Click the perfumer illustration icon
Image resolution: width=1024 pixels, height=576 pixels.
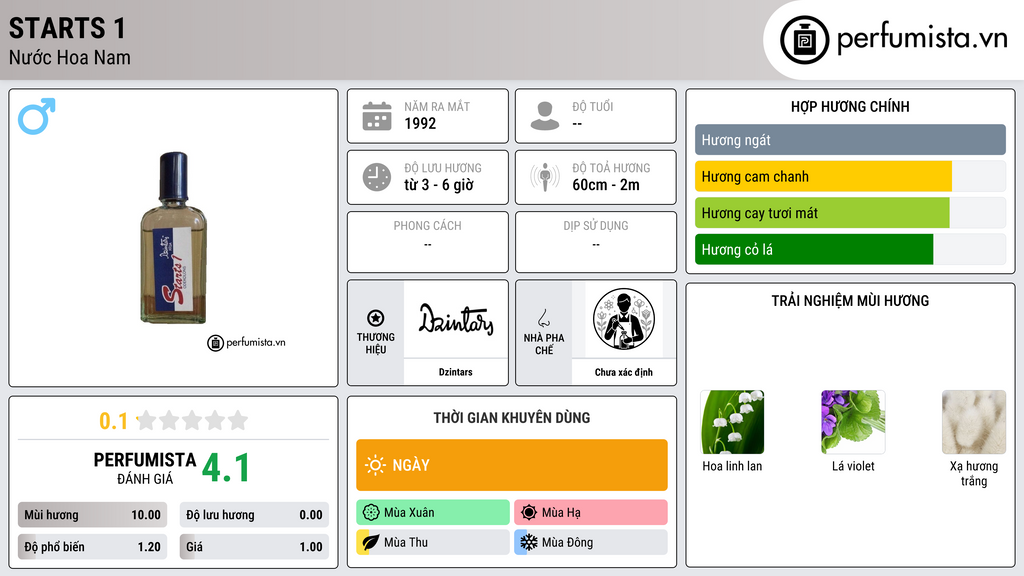click(x=624, y=319)
